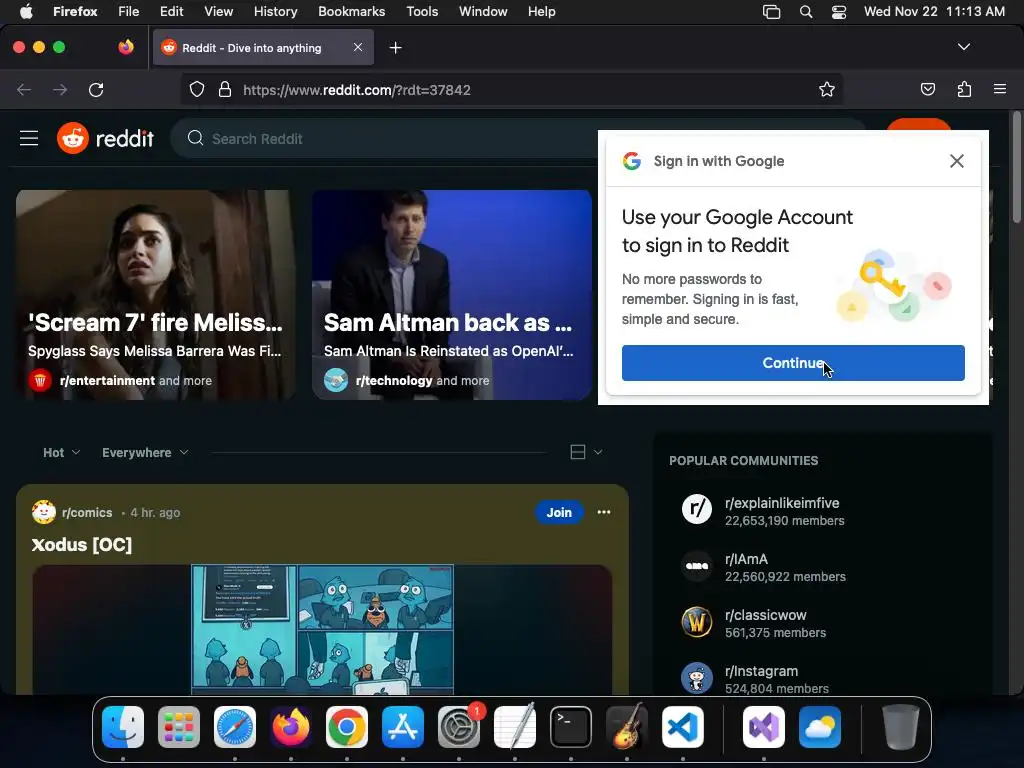Join the r/comics community

click(x=559, y=513)
